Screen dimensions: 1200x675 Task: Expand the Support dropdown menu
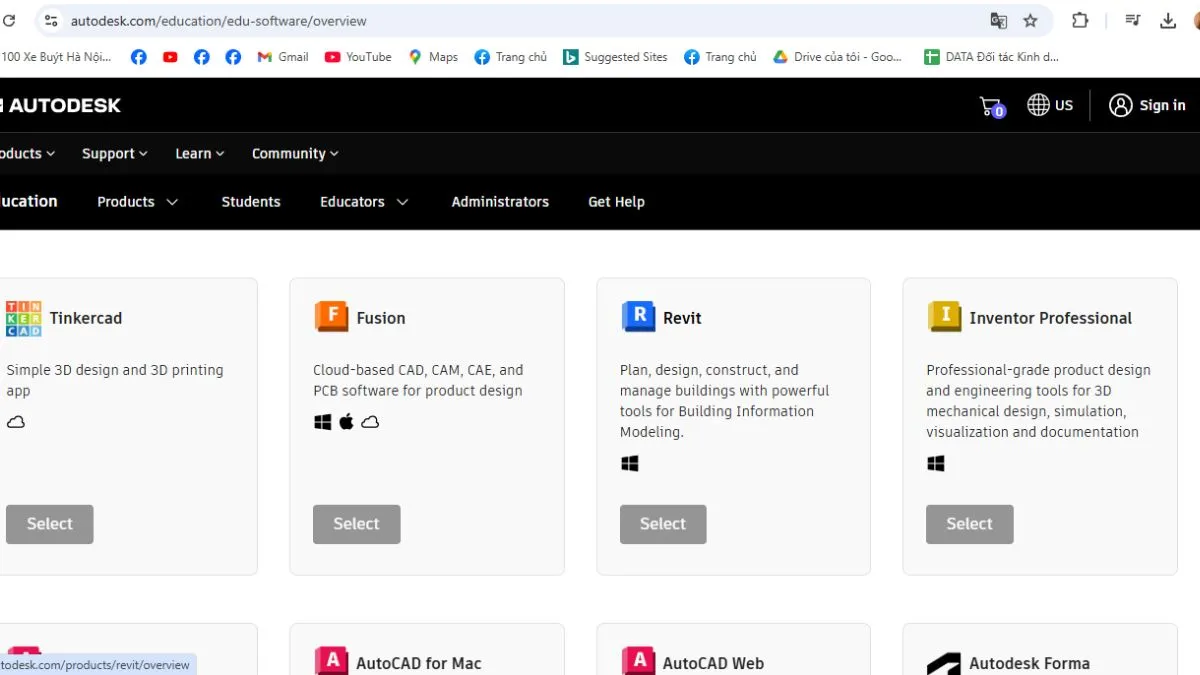tap(114, 154)
